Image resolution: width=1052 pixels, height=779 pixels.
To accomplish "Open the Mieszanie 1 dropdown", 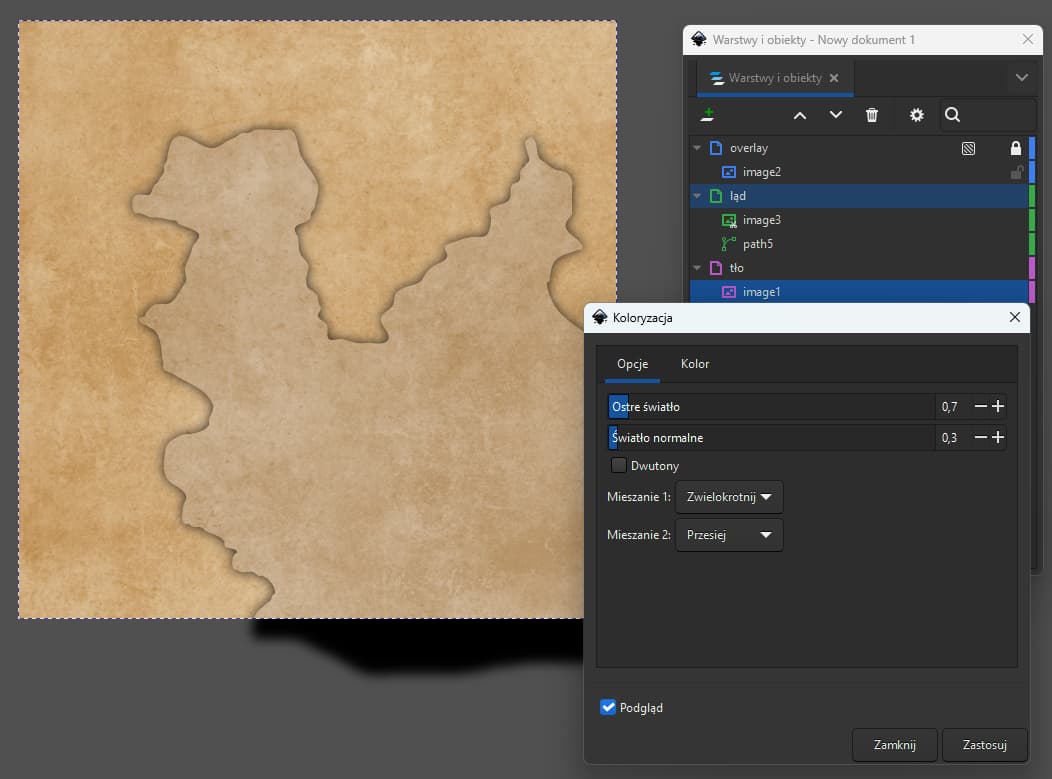I will coord(729,497).
